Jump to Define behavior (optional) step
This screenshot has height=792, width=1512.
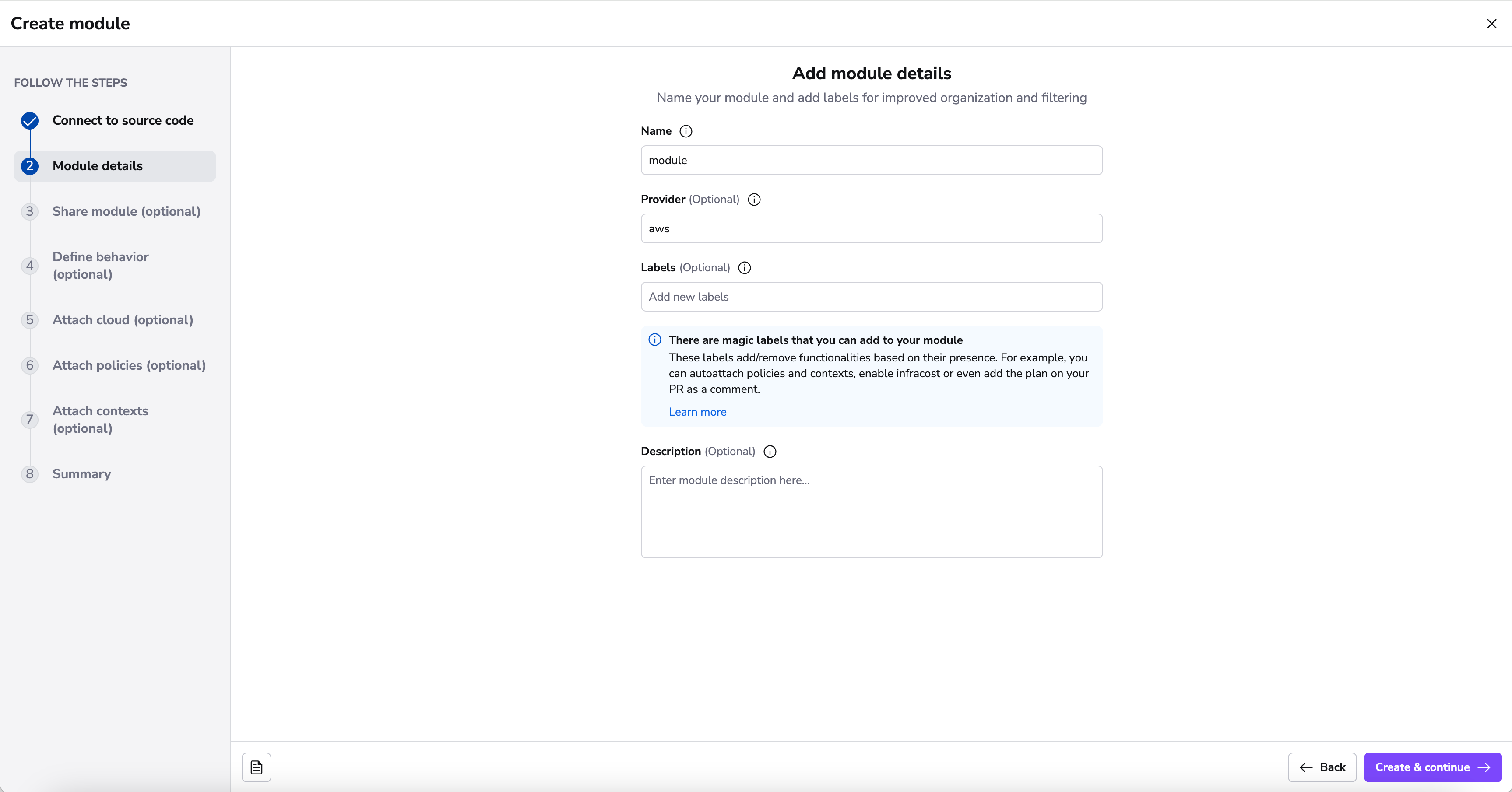100,265
